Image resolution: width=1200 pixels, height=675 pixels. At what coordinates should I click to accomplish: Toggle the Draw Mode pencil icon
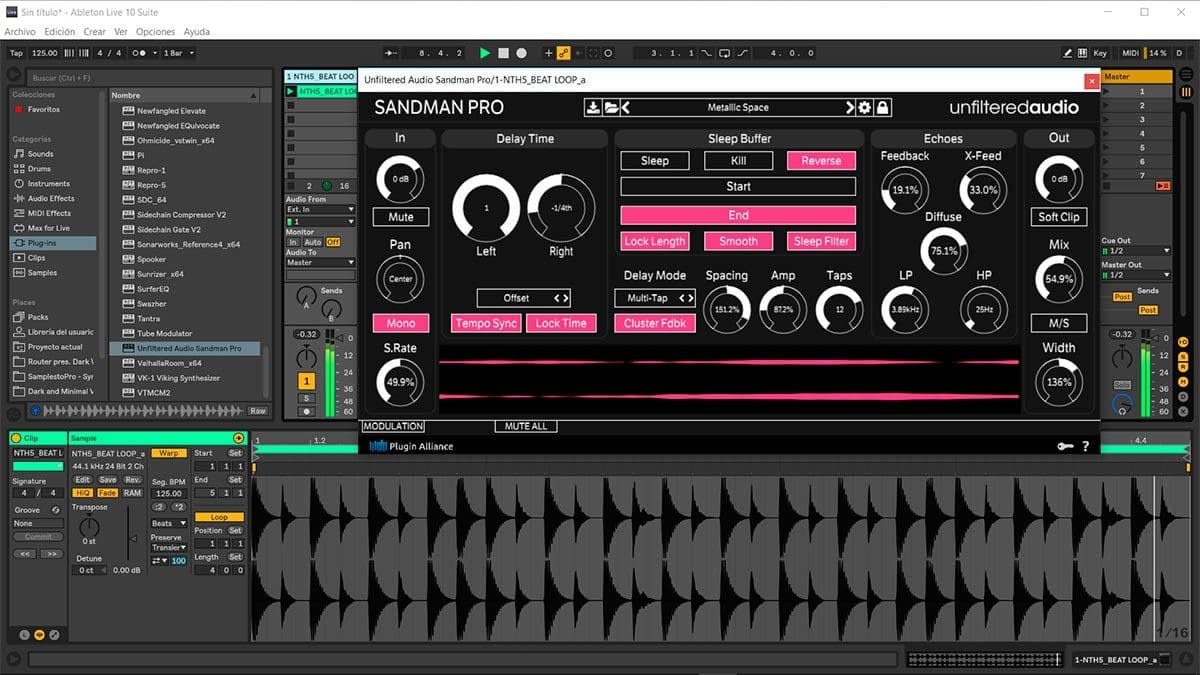click(x=1069, y=53)
